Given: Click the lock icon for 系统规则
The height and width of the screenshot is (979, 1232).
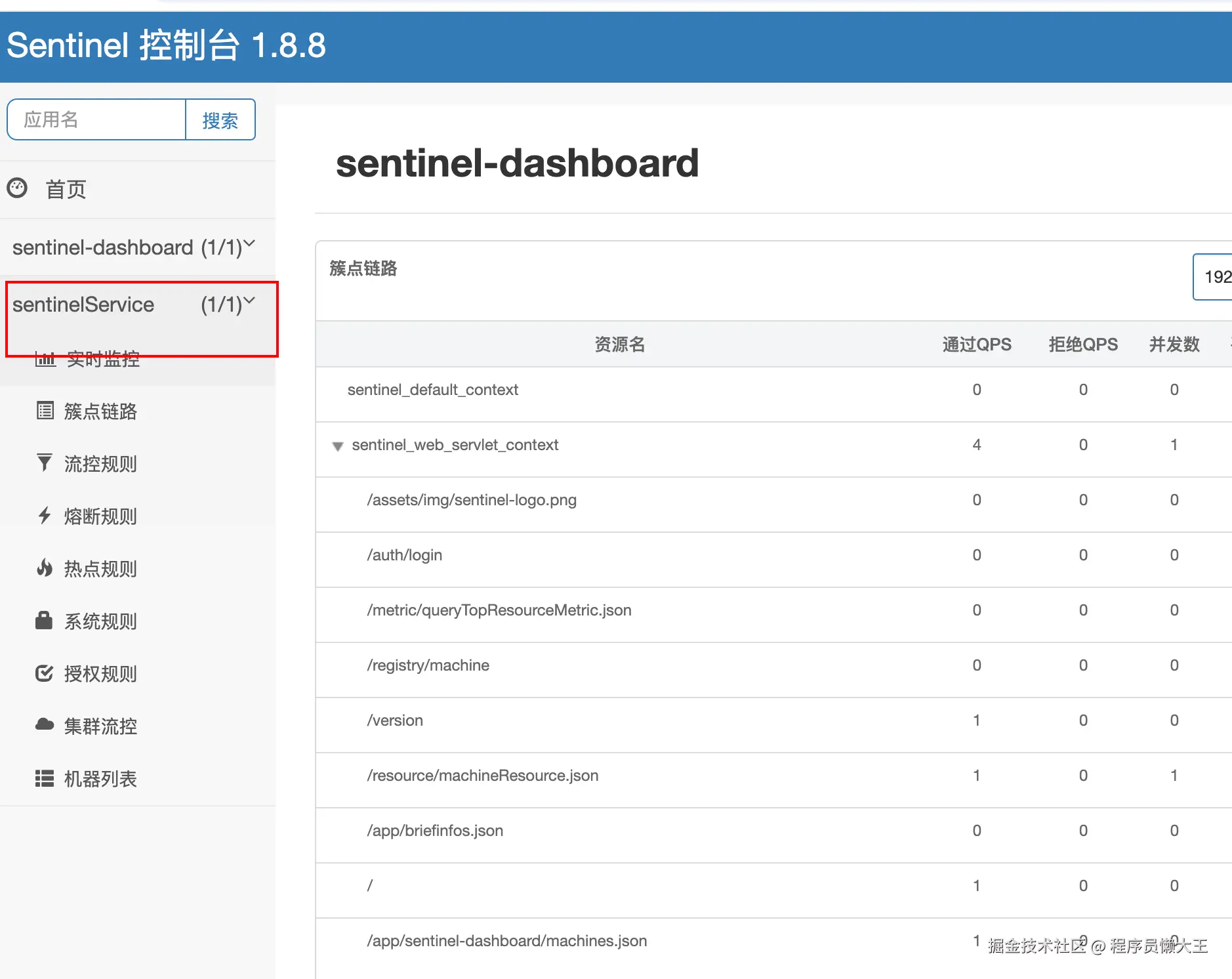Looking at the screenshot, I should coord(44,620).
